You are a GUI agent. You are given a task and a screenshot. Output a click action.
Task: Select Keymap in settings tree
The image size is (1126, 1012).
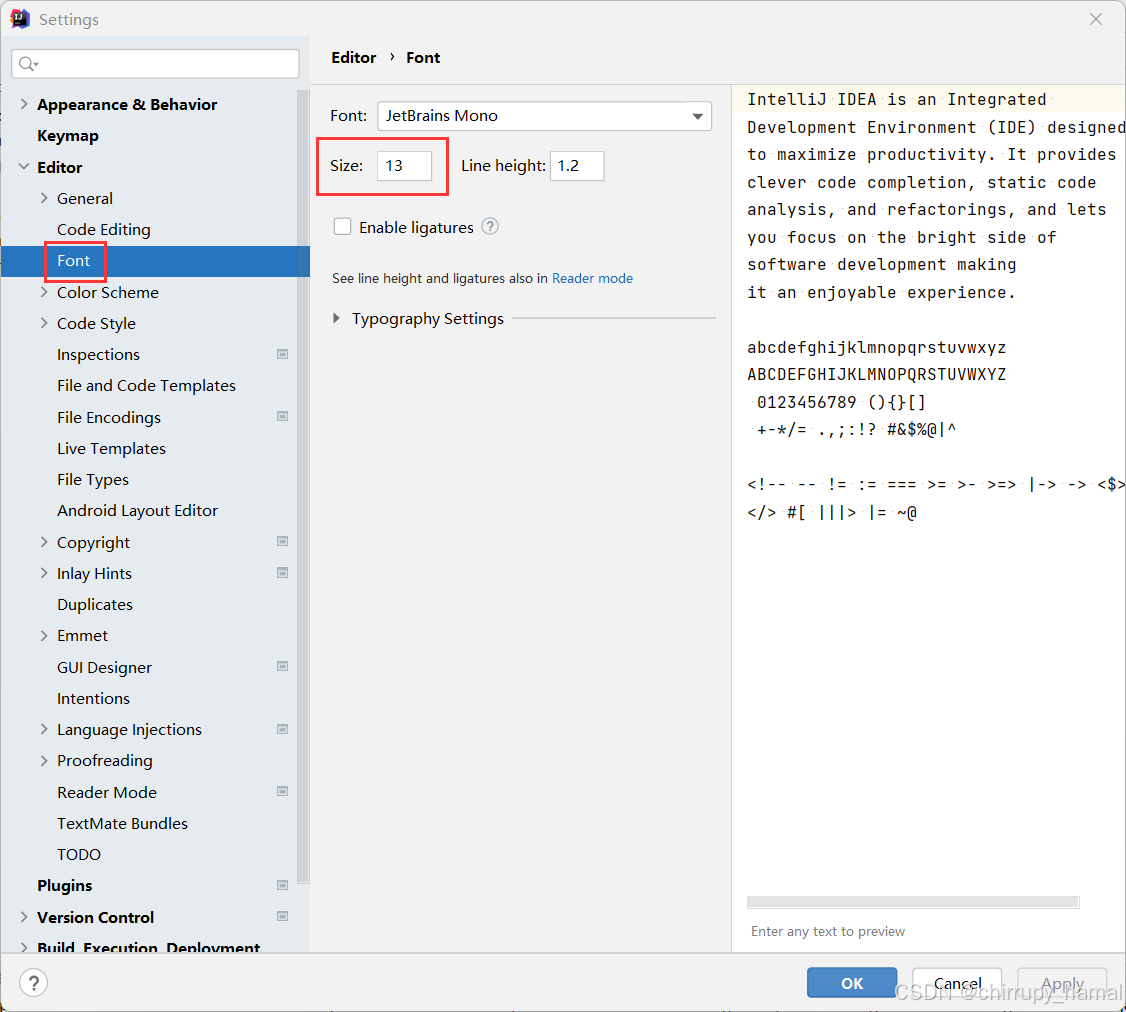point(68,136)
